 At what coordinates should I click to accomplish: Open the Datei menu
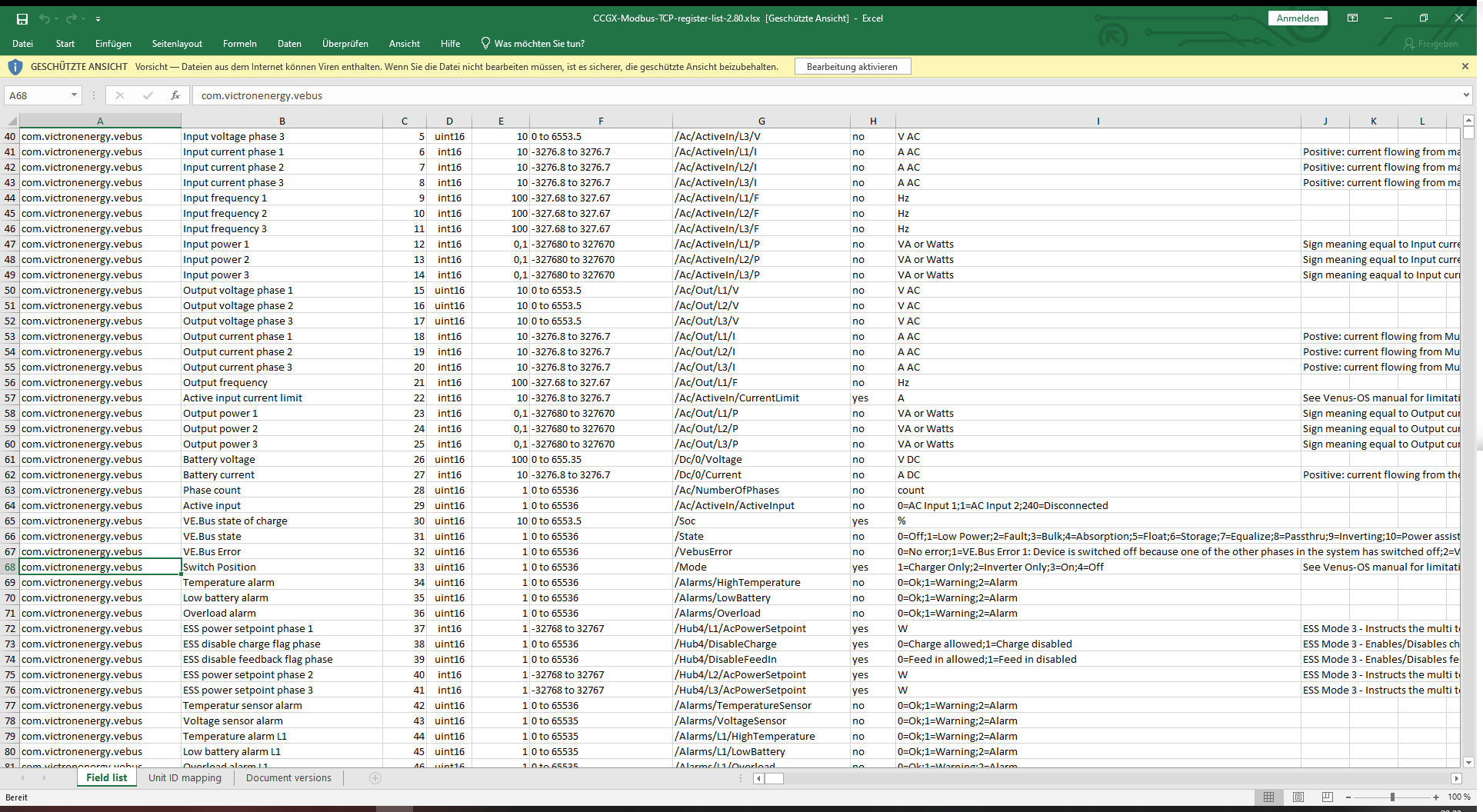pyautogui.click(x=23, y=44)
